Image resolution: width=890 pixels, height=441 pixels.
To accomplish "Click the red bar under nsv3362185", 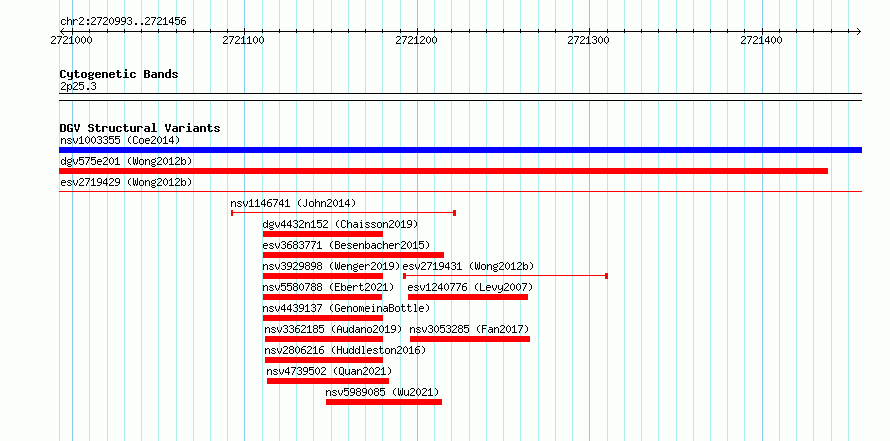I will point(324,339).
